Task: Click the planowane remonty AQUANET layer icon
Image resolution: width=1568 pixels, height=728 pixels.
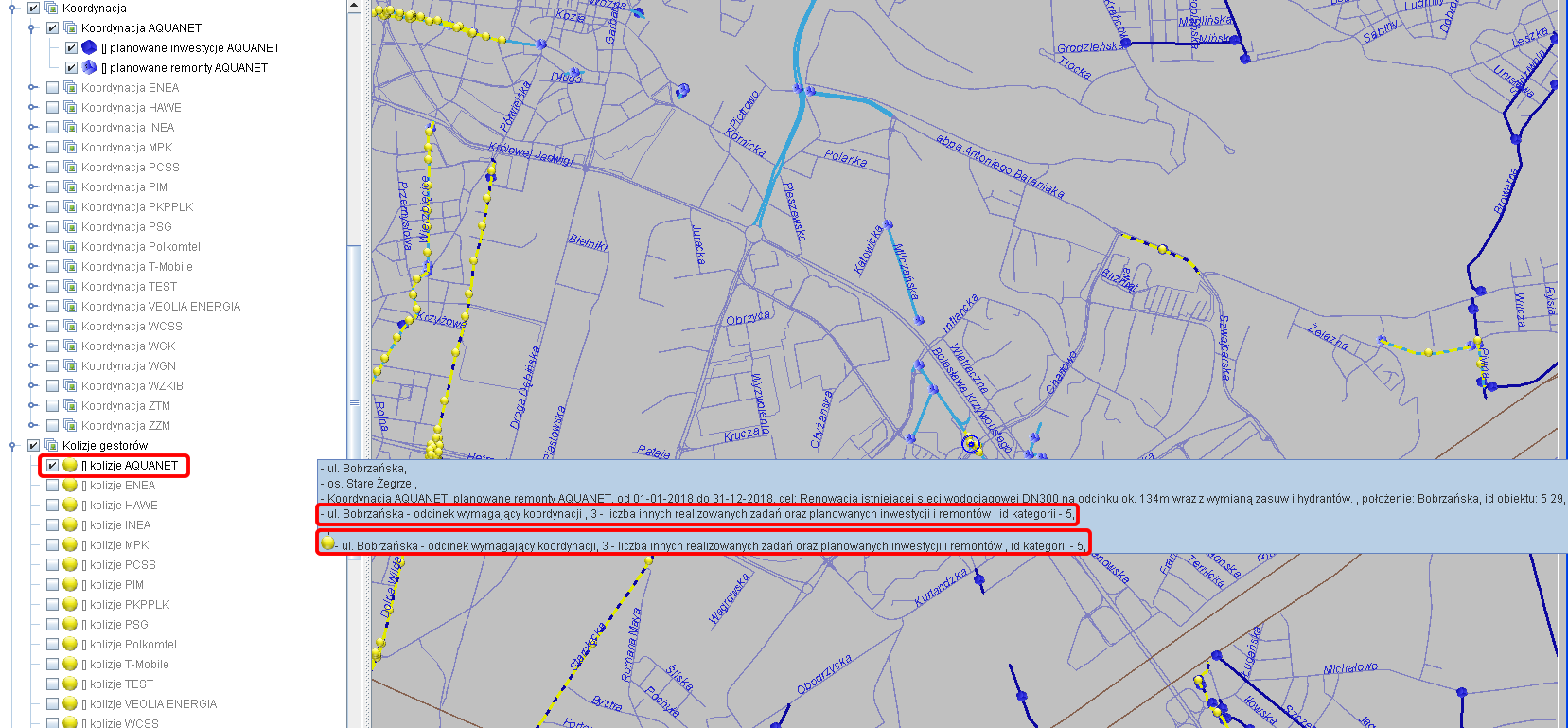Action: [89, 67]
